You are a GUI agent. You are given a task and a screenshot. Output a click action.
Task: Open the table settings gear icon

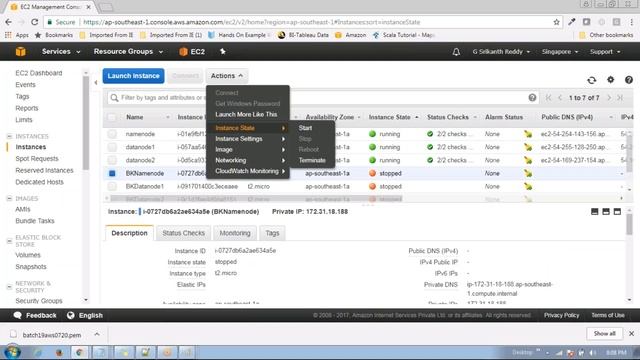click(610, 80)
